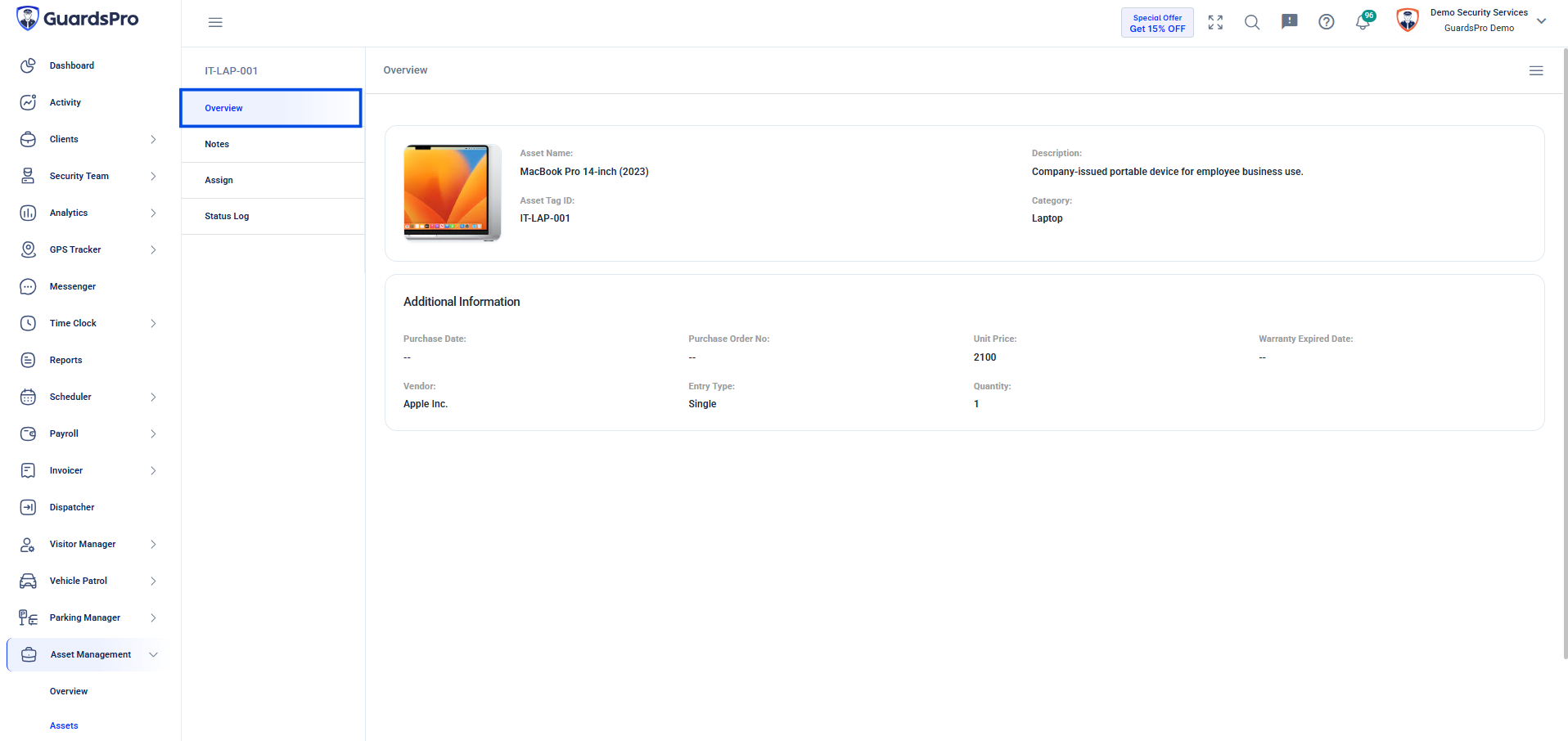Click the MacBook asset thumbnail image

click(453, 193)
